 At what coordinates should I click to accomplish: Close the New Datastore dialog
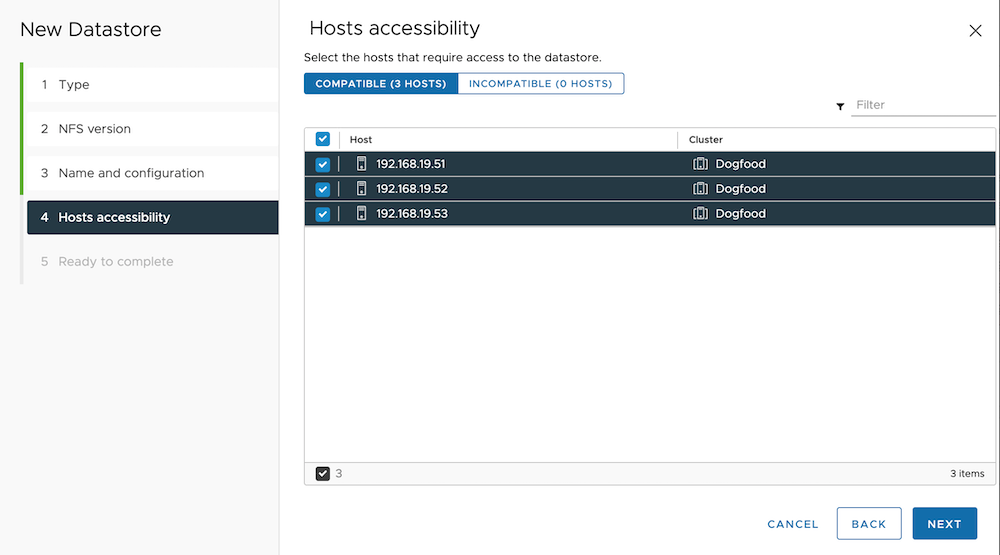[975, 31]
